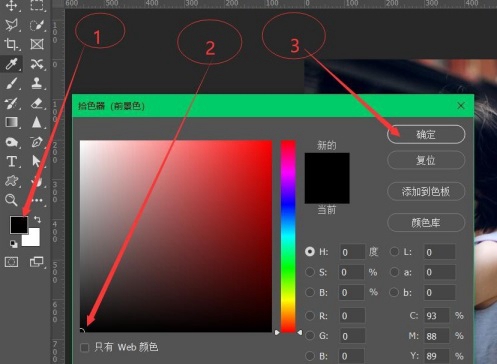Select the Eyedropper tool
Image resolution: width=497 pixels, height=364 pixels.
tap(11, 63)
